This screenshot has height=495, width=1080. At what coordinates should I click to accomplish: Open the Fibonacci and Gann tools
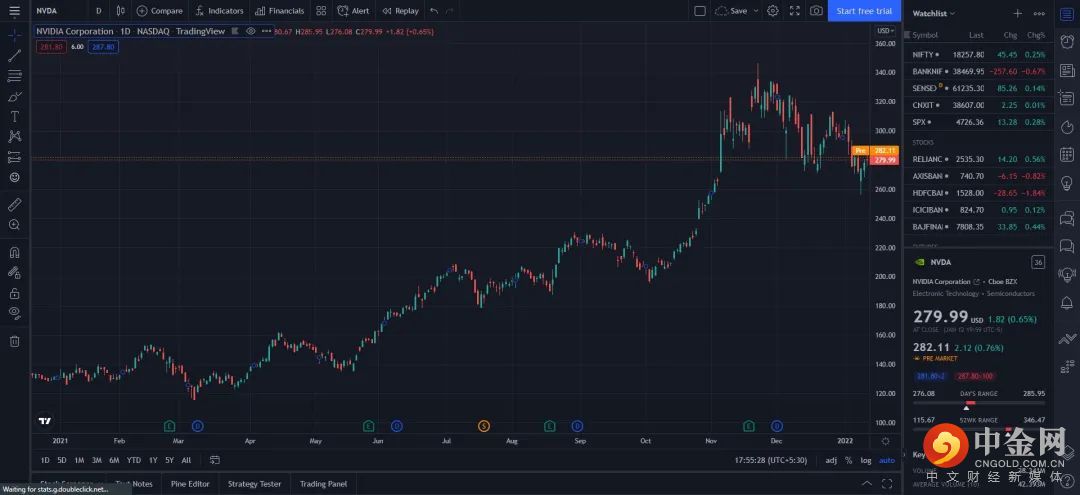pos(14,76)
